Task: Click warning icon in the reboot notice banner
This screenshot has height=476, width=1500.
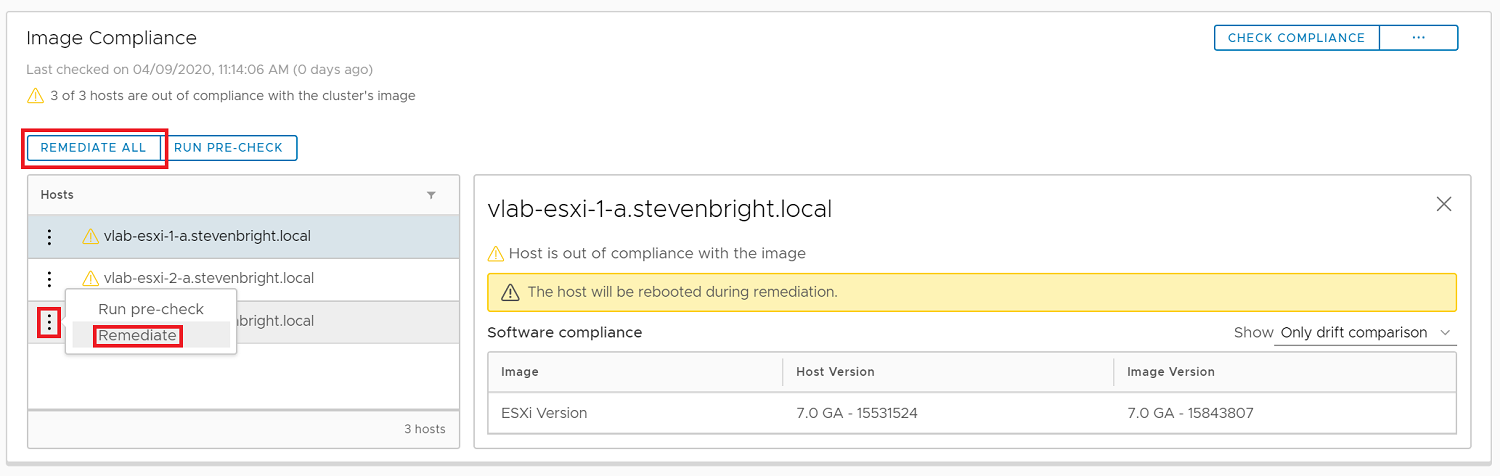Action: coord(510,293)
